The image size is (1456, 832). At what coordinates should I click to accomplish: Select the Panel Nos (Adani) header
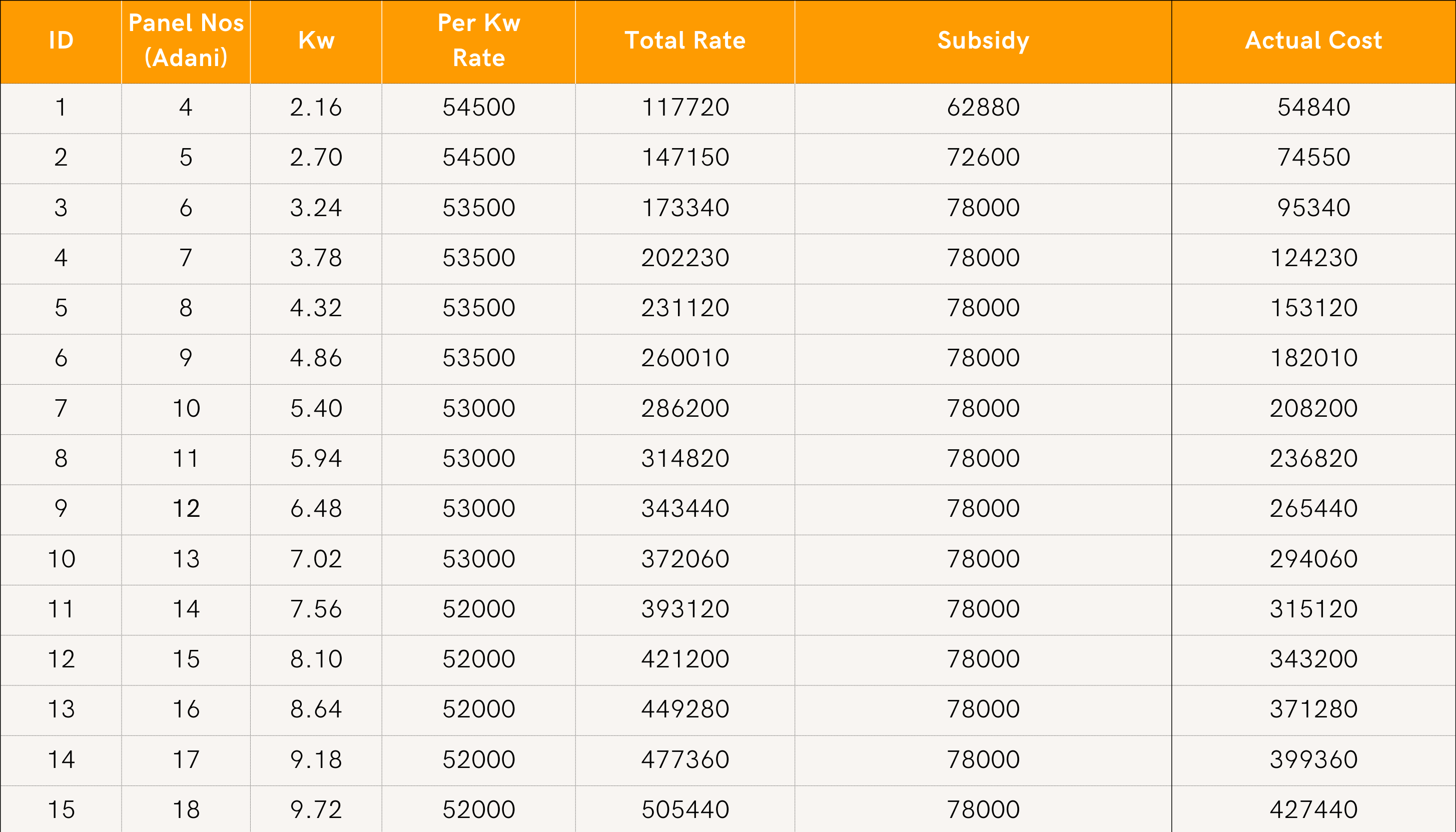[x=186, y=41]
